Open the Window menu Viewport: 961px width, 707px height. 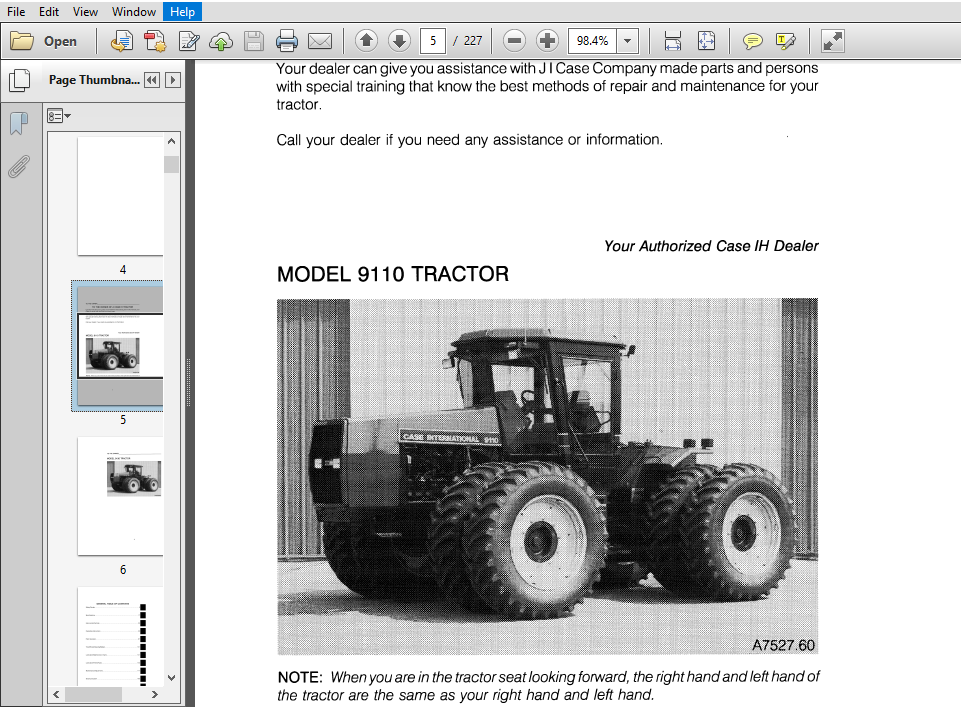(x=134, y=12)
